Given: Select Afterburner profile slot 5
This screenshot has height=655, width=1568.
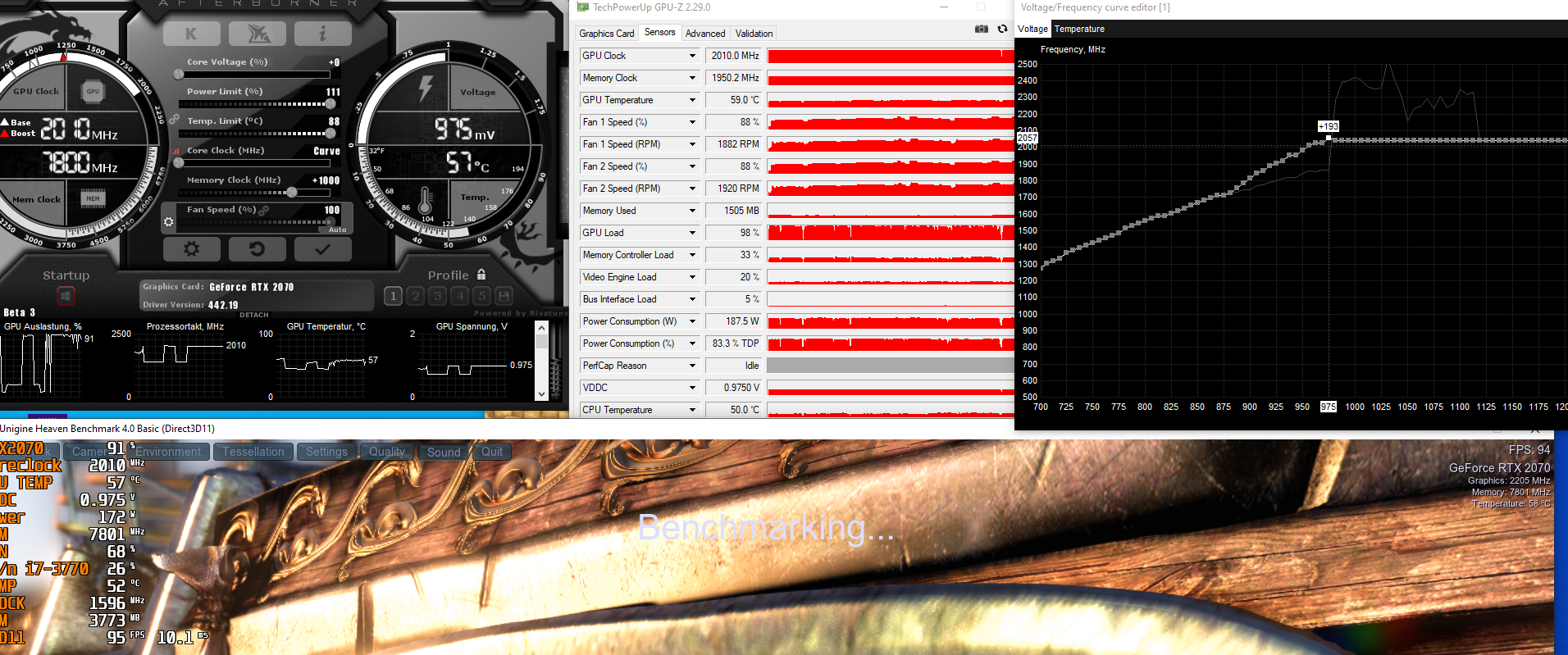Looking at the screenshot, I should (481, 296).
